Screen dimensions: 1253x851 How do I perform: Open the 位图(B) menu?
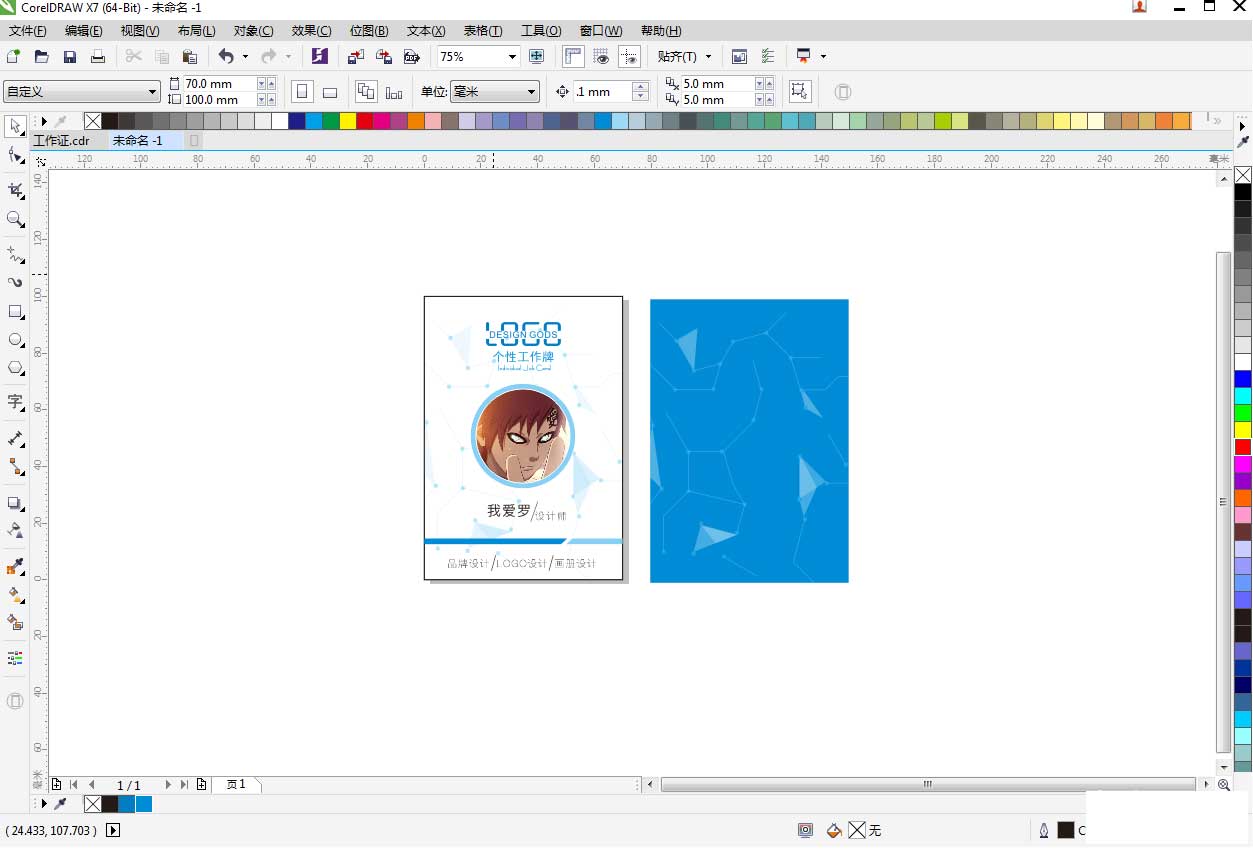pos(369,31)
